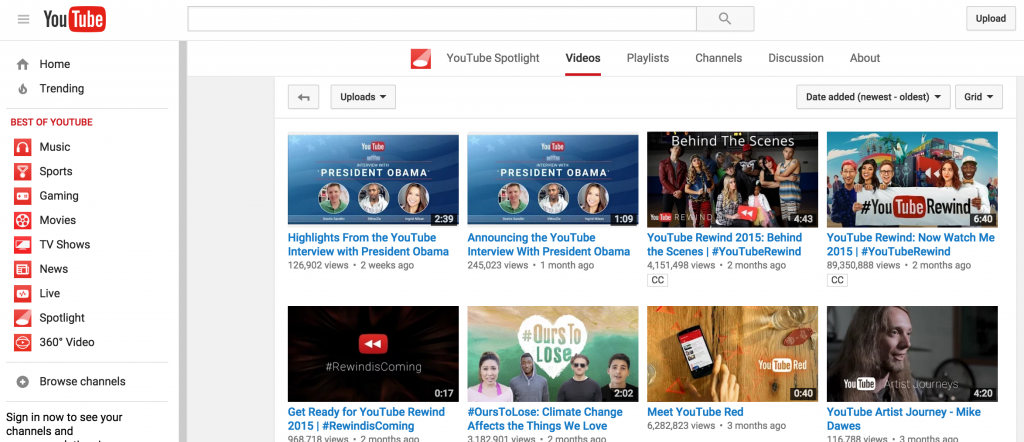Click the YouTube Spotlight channel avatar
This screenshot has width=1024, height=442.
coord(421,59)
